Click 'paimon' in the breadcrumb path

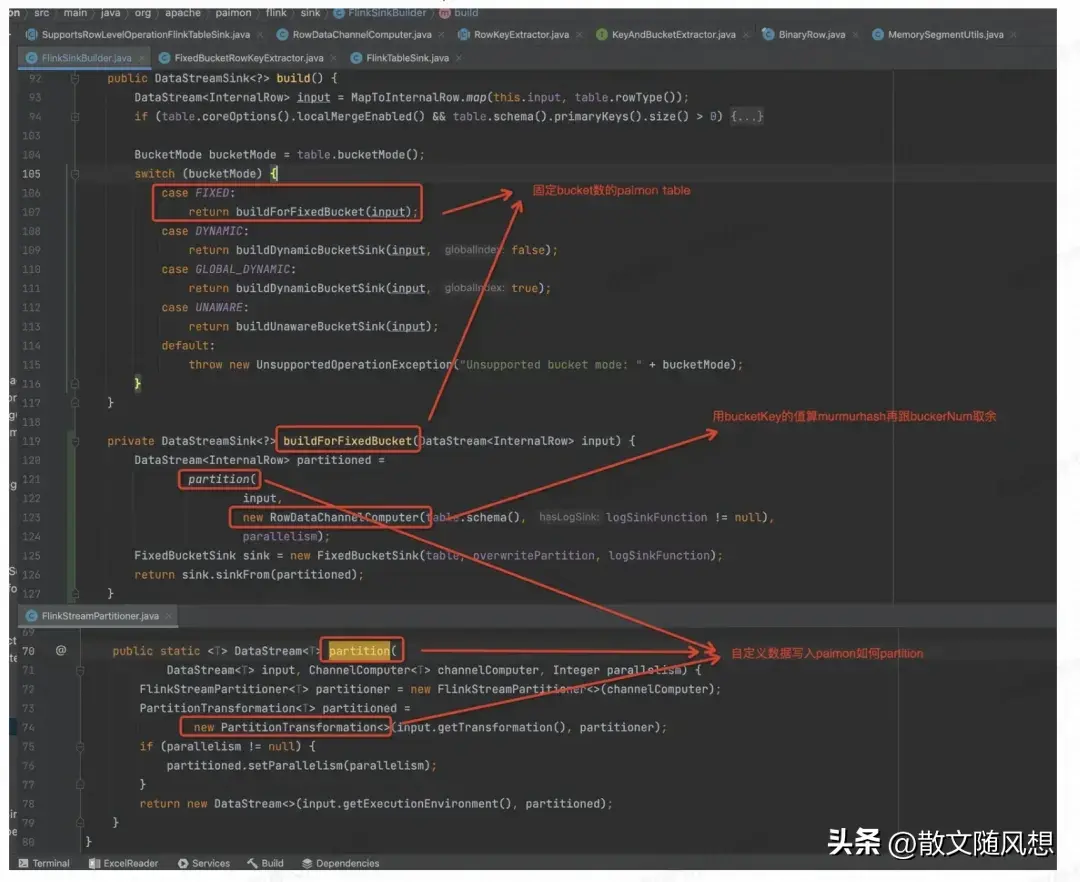[233, 12]
